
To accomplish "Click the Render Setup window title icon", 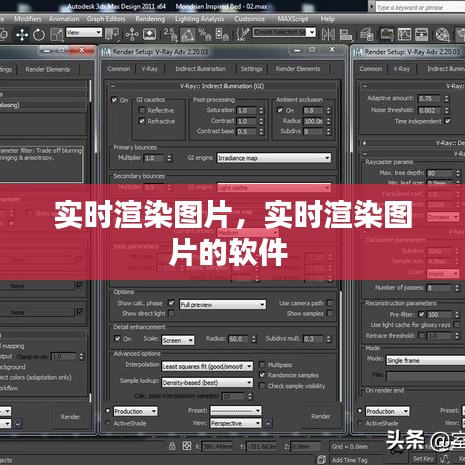I will point(106,52).
